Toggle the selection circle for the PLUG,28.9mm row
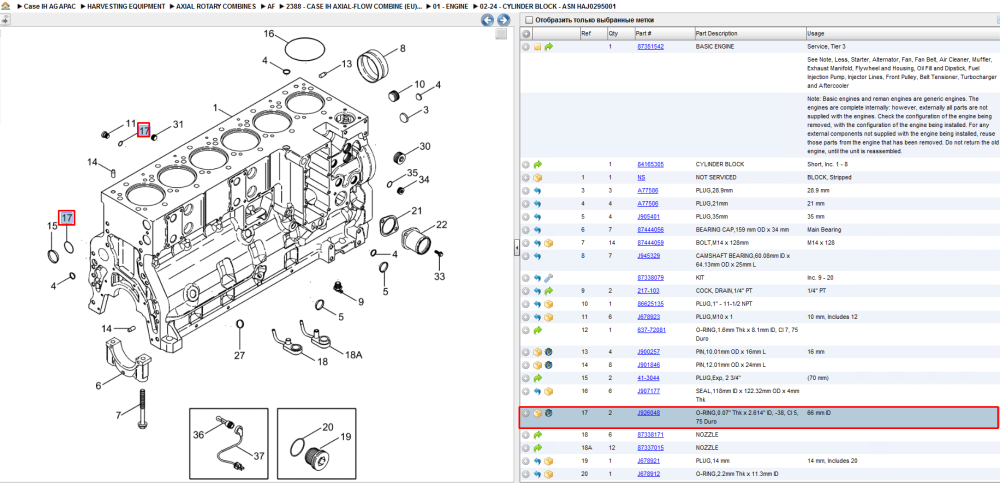Image resolution: width=1000 pixels, height=483 pixels. 526,190
